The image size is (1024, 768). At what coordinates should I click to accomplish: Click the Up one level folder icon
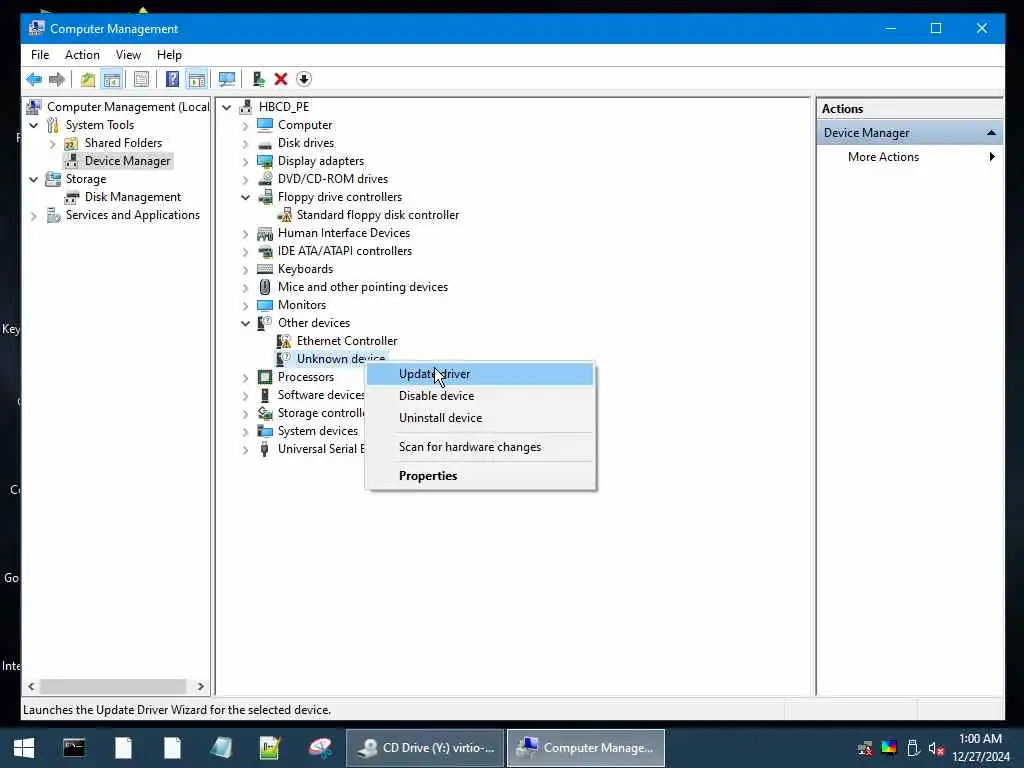88,80
